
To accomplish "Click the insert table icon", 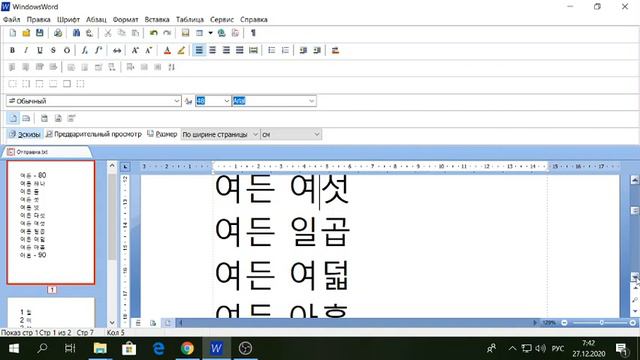I will (199, 33).
